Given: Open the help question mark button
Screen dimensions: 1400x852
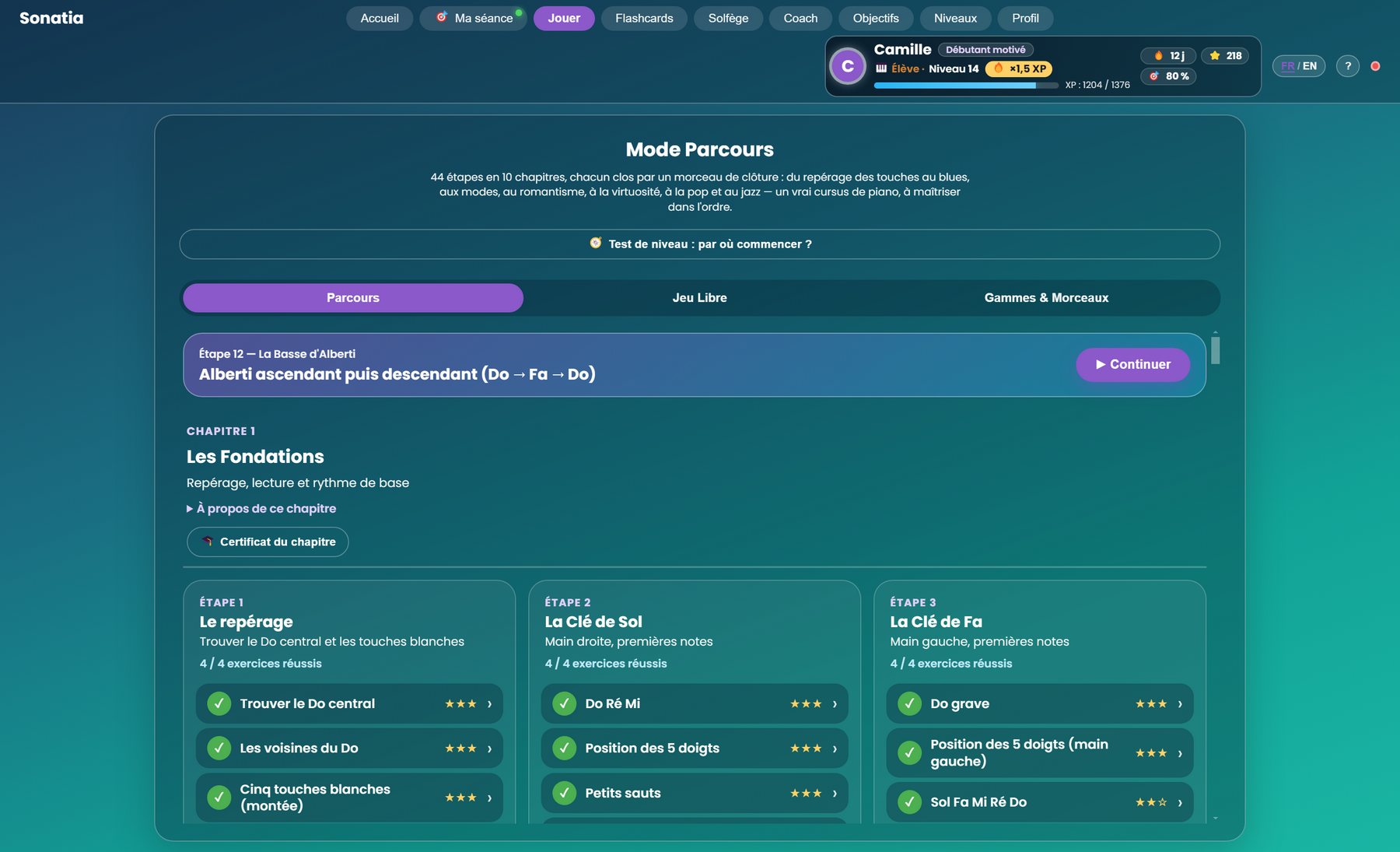Looking at the screenshot, I should pyautogui.click(x=1348, y=66).
